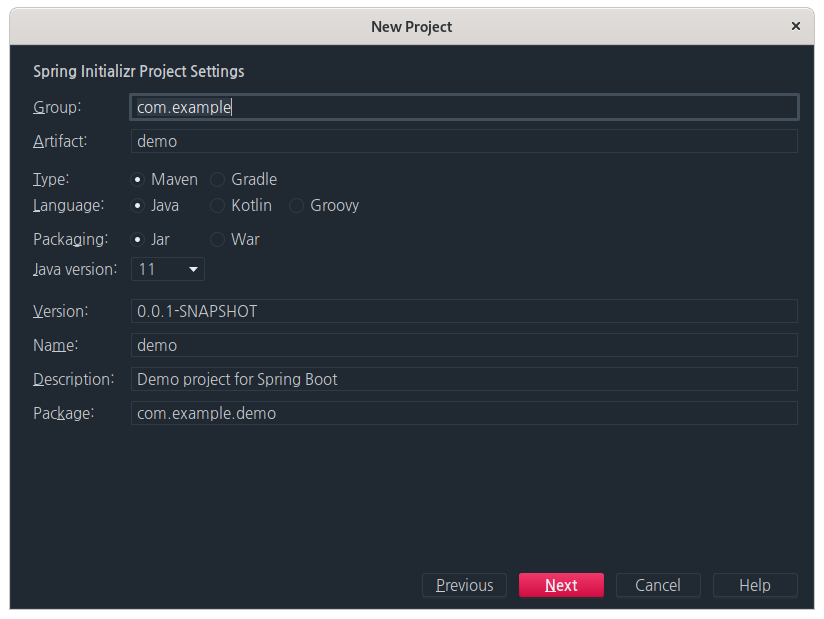Click the Type label
The width and height of the screenshot is (824, 619).
click(51, 180)
